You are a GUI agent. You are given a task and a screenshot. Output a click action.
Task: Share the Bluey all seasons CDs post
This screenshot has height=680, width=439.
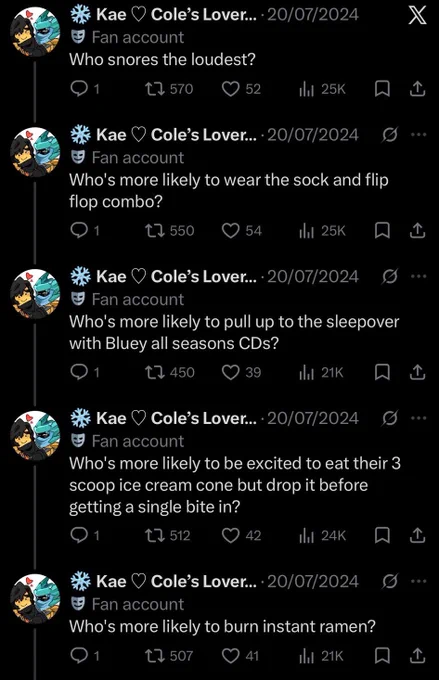[417, 373]
